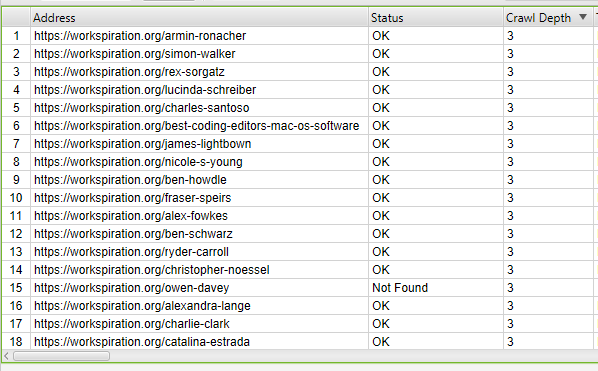
Task: Select row number 10 header
Action: point(16,198)
